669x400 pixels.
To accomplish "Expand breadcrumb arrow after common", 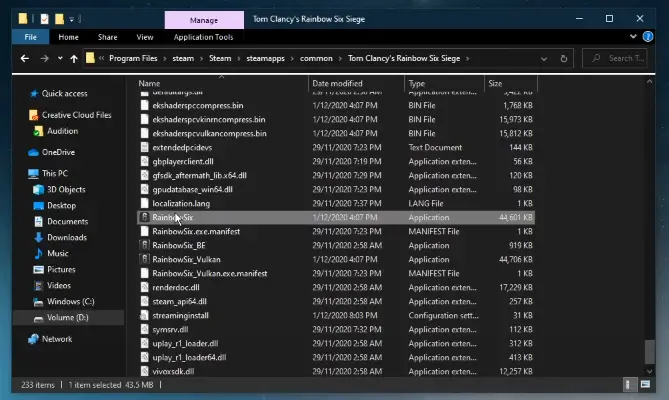I will (x=340, y=58).
